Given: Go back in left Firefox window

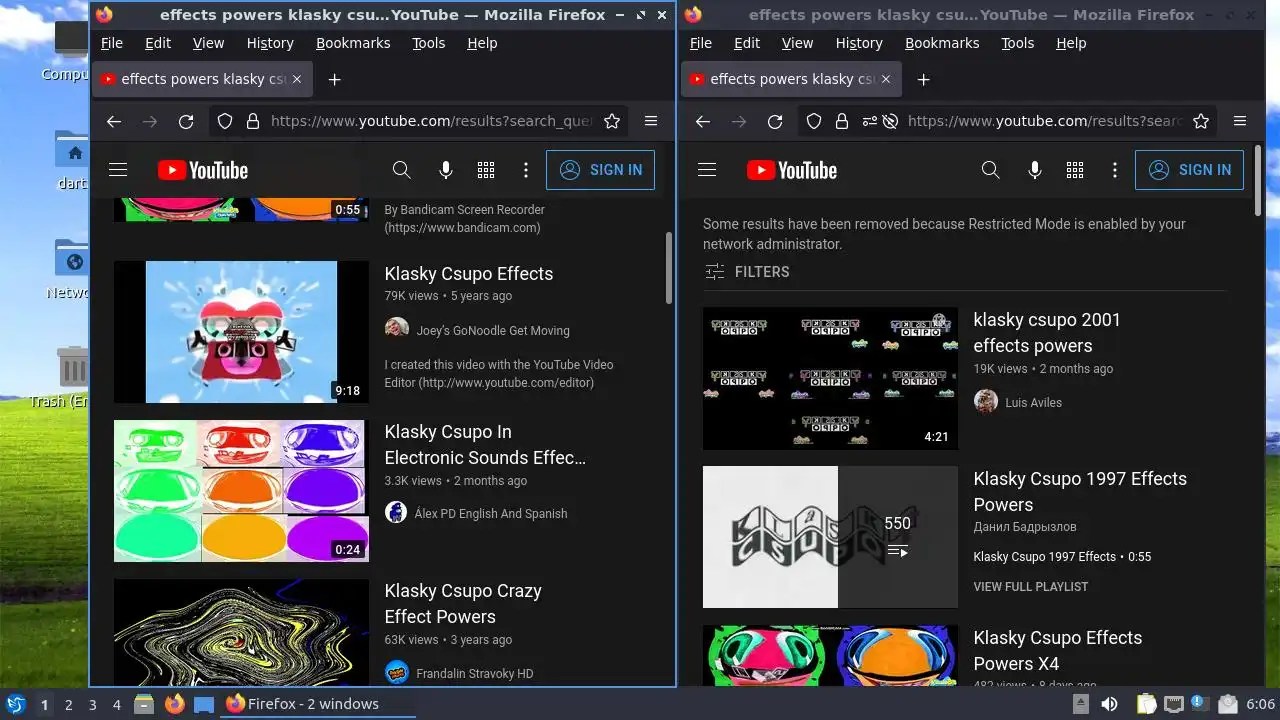Looking at the screenshot, I should pyautogui.click(x=114, y=121).
